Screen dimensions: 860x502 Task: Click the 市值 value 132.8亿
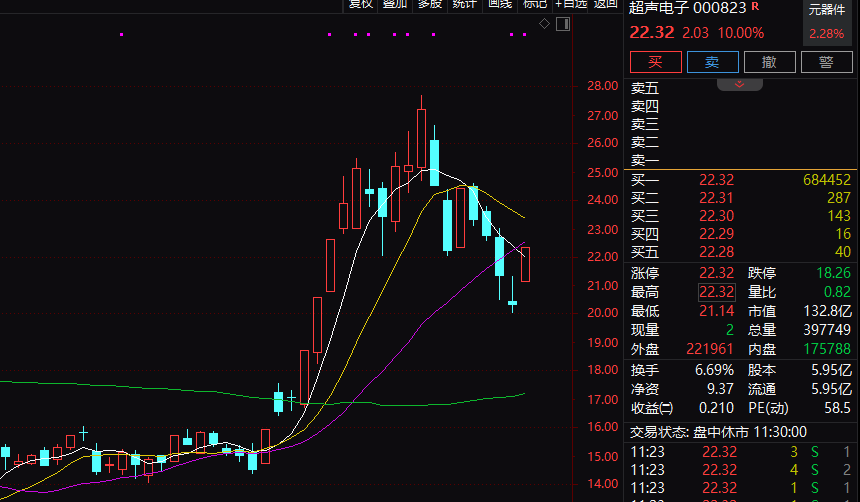(x=828, y=312)
